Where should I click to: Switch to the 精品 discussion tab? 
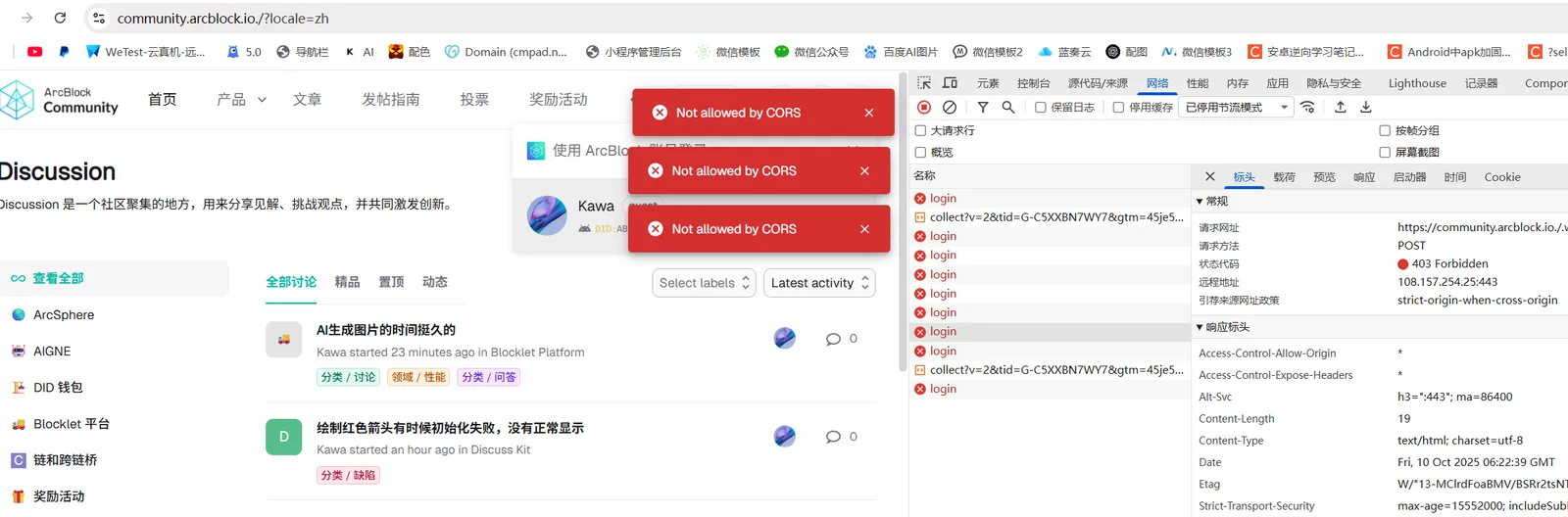click(x=347, y=282)
